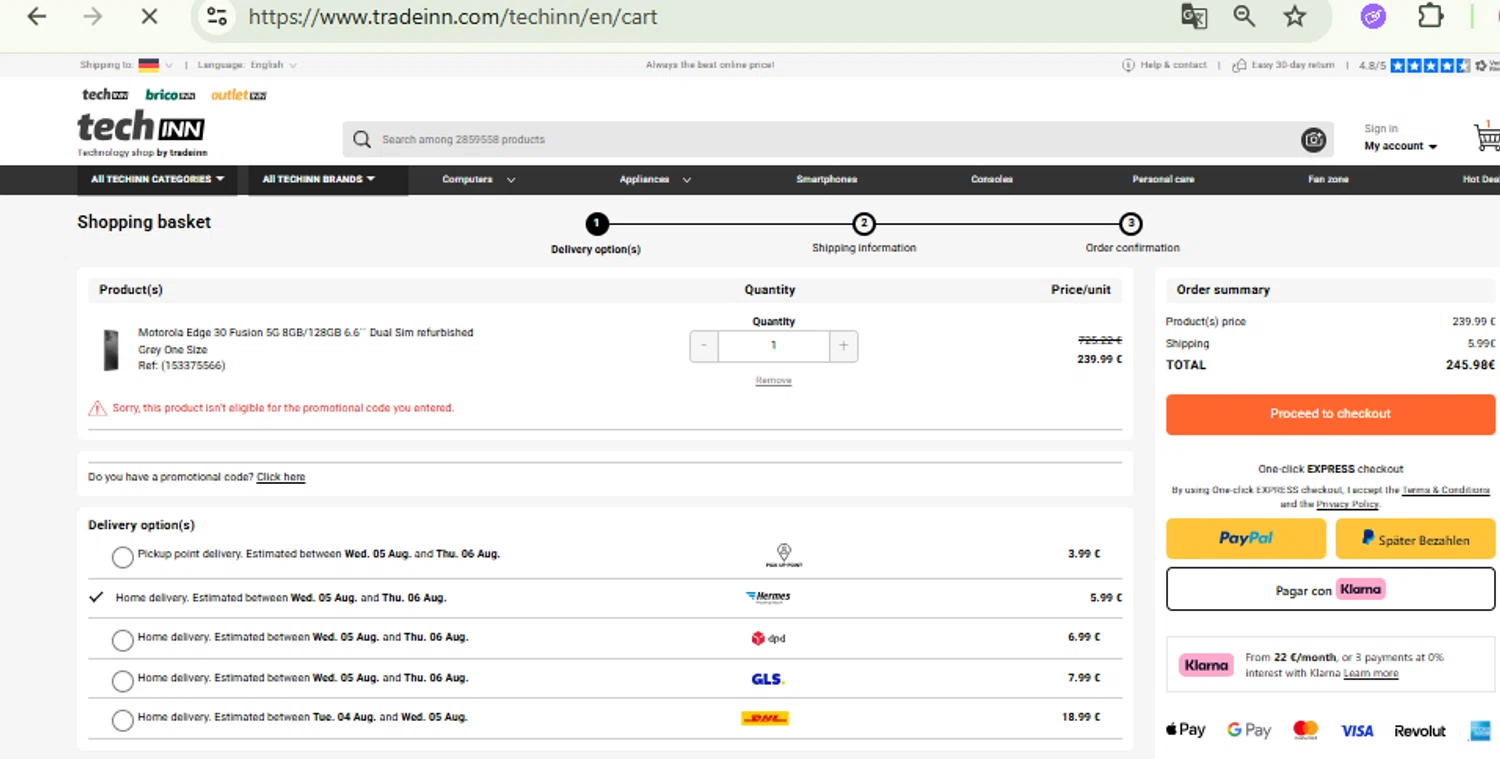This screenshot has width=1500, height=759.
Task: Click the GLS carrier logo
Action: click(x=768, y=679)
